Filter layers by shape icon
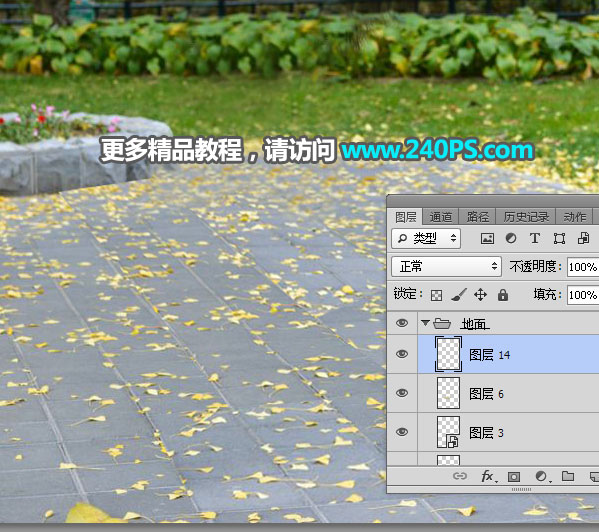Viewport: 599px width, 532px height. (x=559, y=239)
